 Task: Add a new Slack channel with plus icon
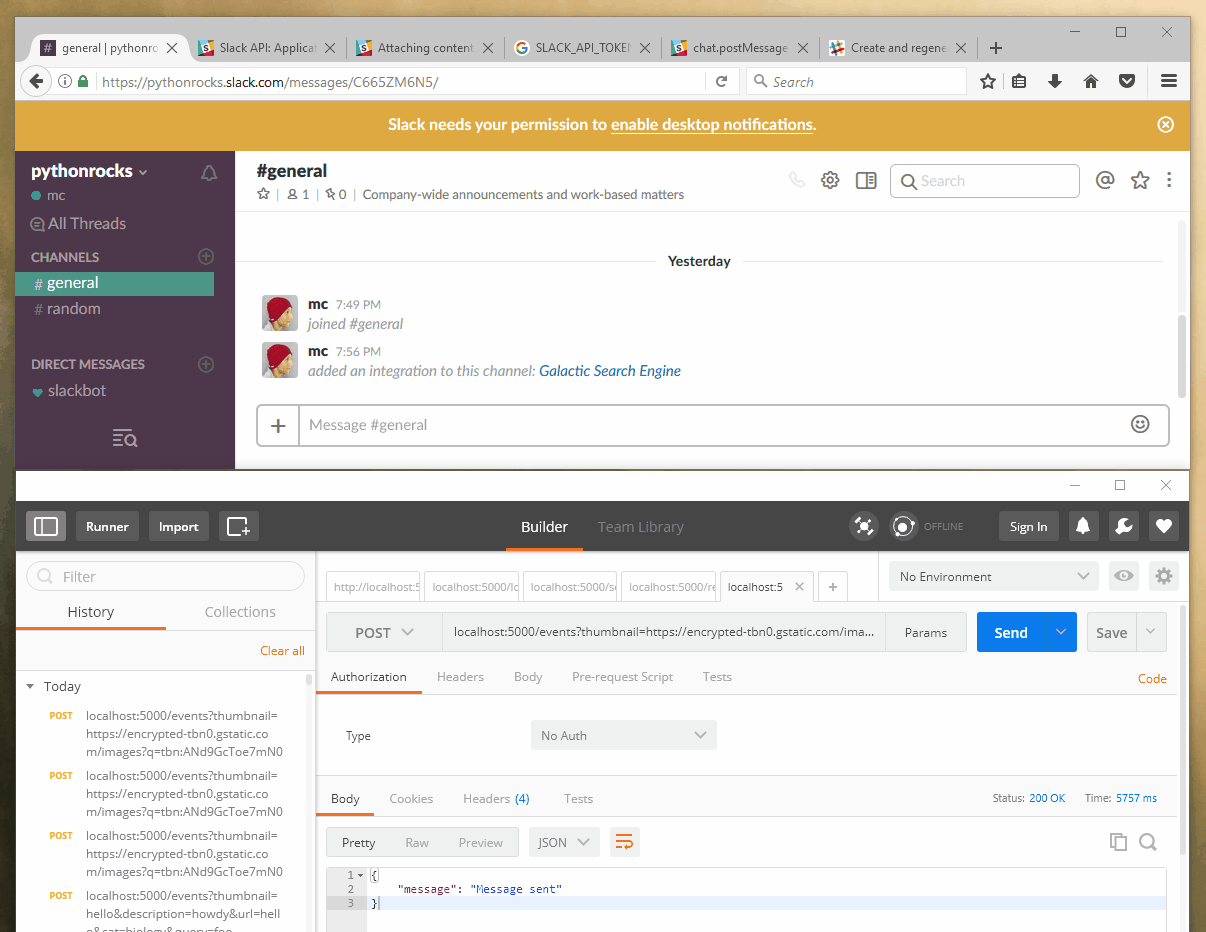click(206, 256)
